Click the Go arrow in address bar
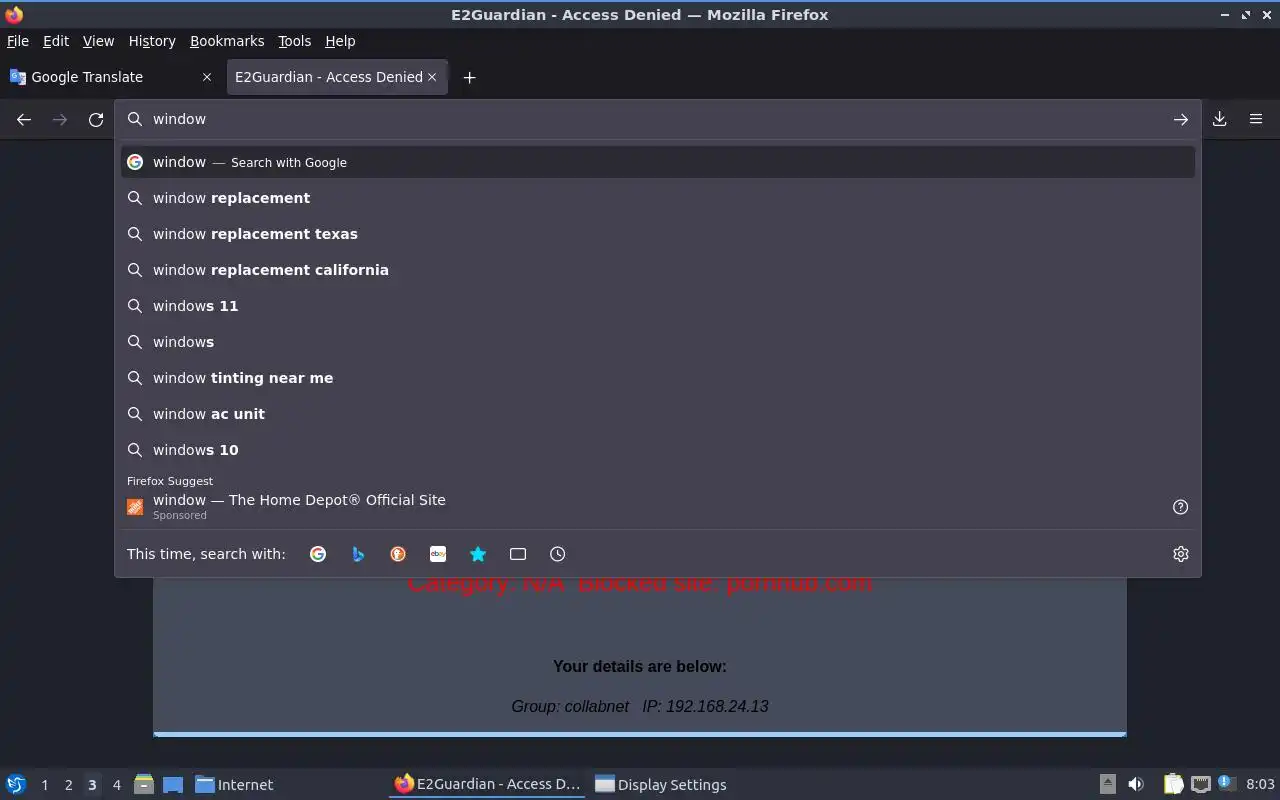This screenshot has width=1280, height=800. point(1181,119)
